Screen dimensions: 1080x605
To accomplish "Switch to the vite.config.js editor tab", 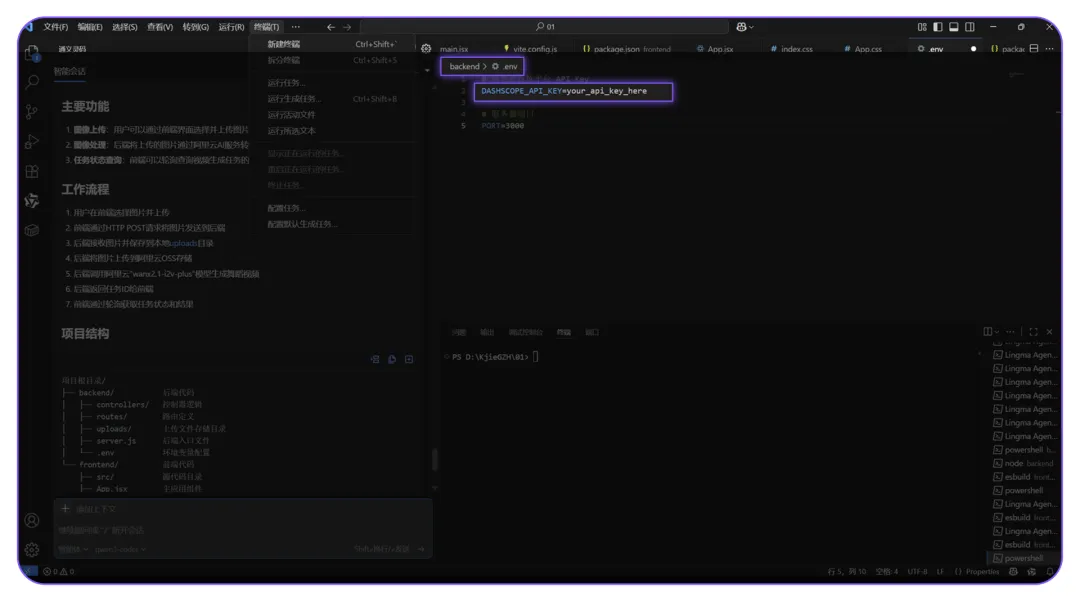I will tap(530, 49).
